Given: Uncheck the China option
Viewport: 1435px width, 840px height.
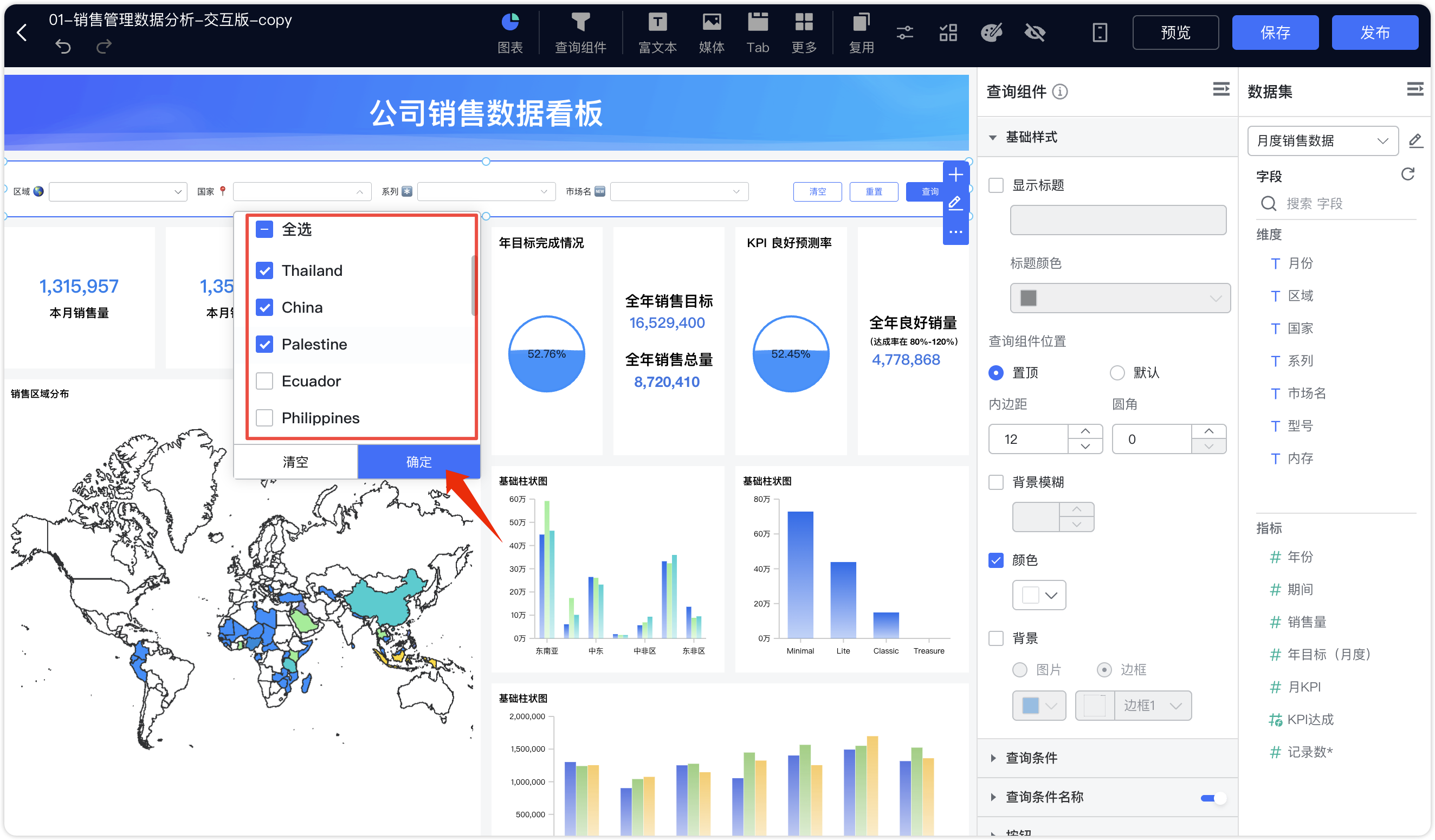Looking at the screenshot, I should click(x=264, y=307).
